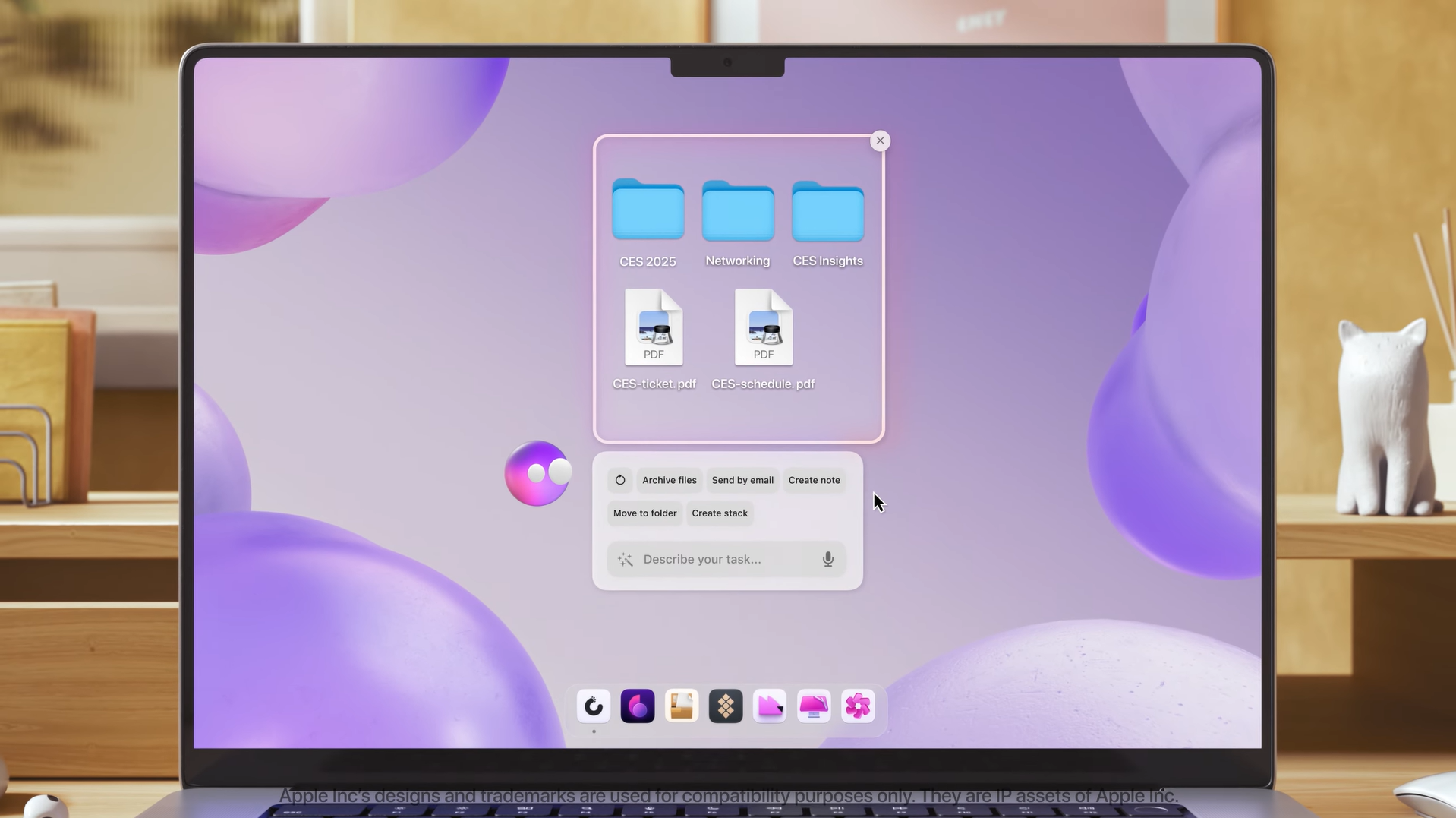
Task: Open the black ring app in dock
Action: pos(594,706)
